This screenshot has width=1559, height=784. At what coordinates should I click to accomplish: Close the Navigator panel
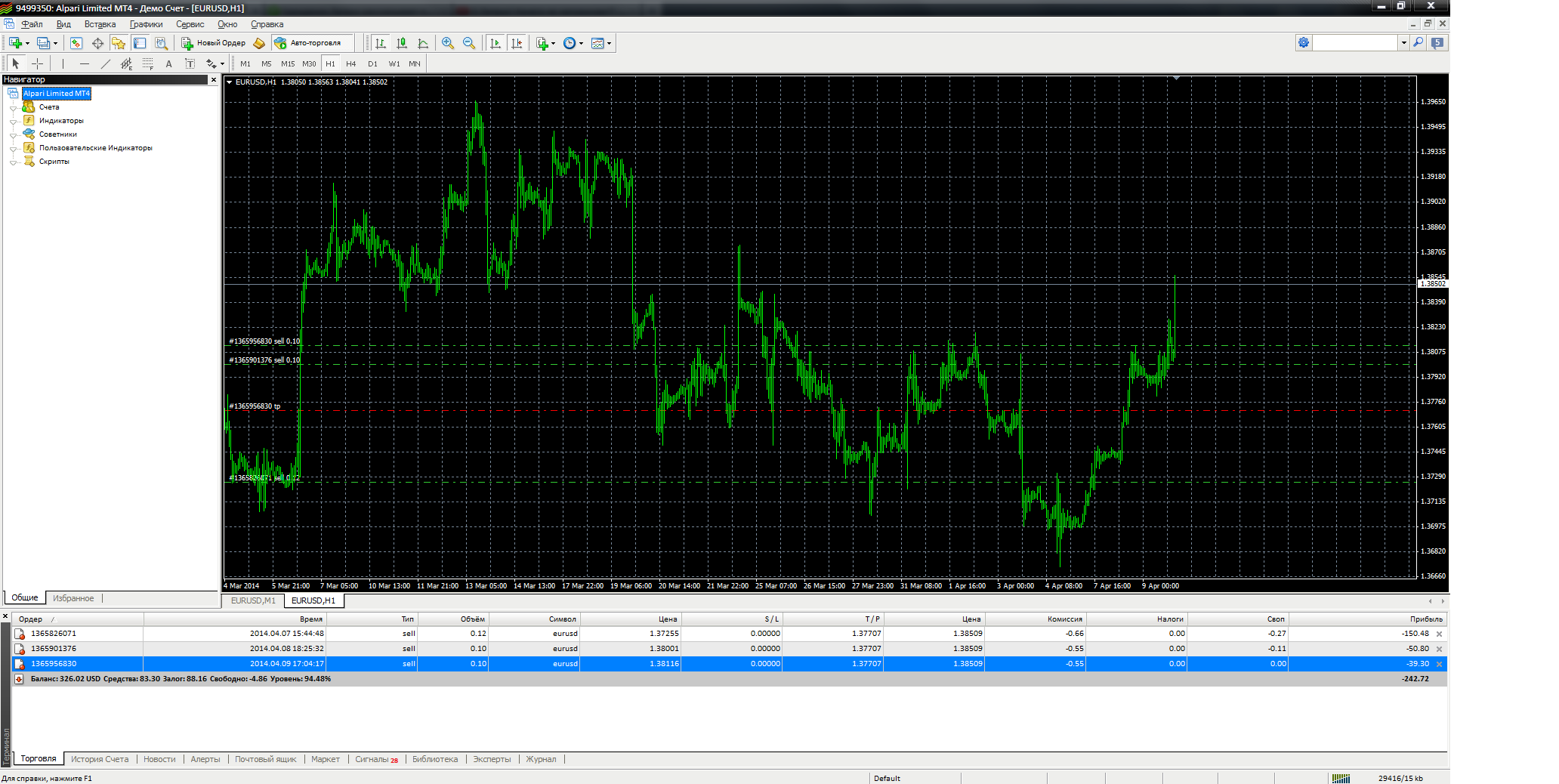click(x=213, y=79)
